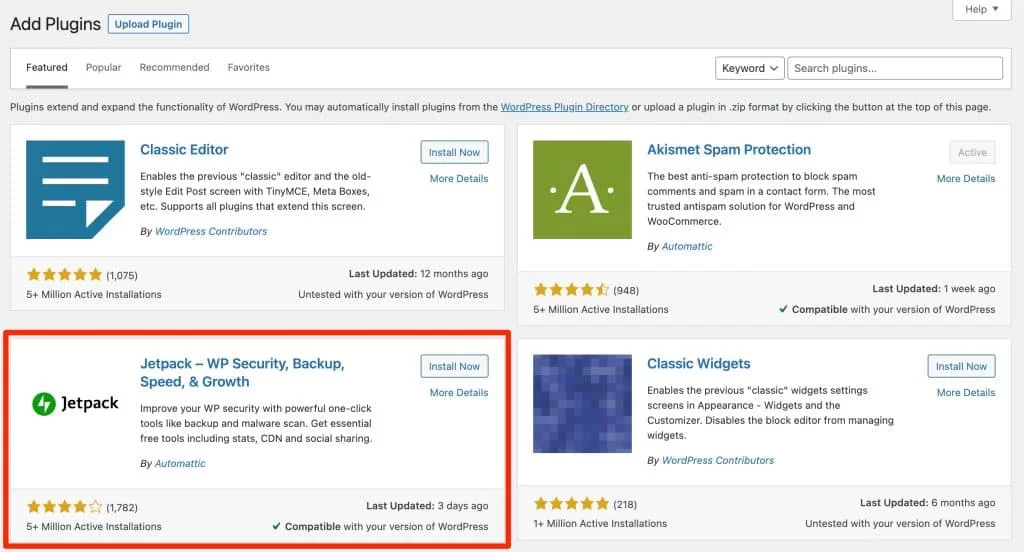Click the Classic Editor plugin icon
1024x552 pixels.
(75, 189)
